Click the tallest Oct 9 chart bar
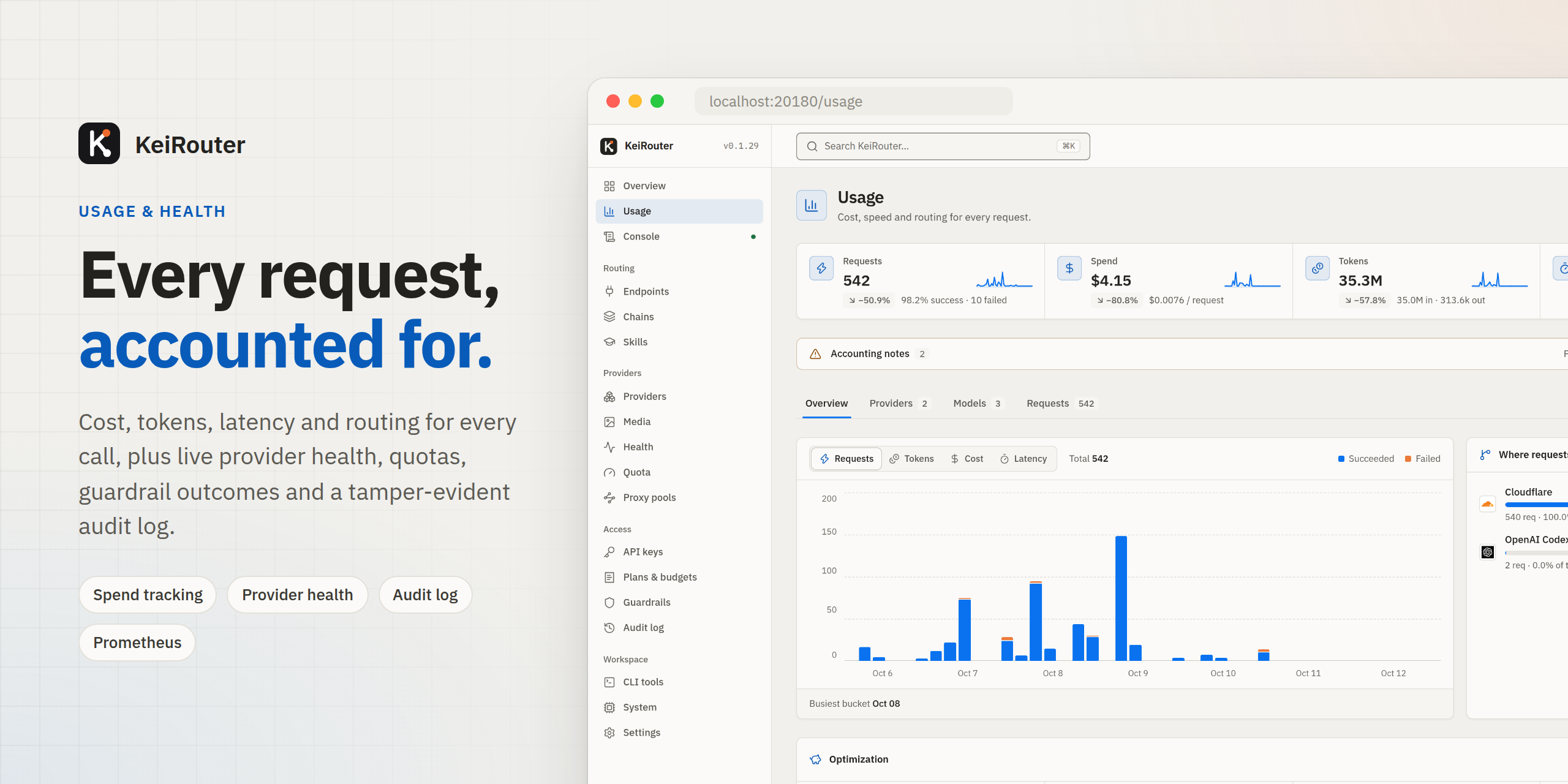Screen dimensions: 1568x784 pos(1121,598)
